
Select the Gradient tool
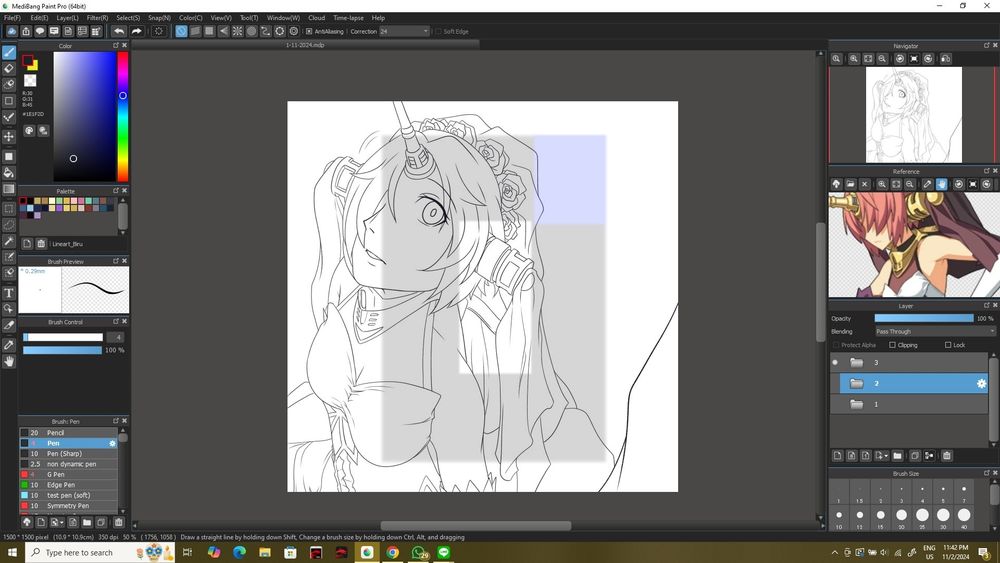click(x=9, y=189)
